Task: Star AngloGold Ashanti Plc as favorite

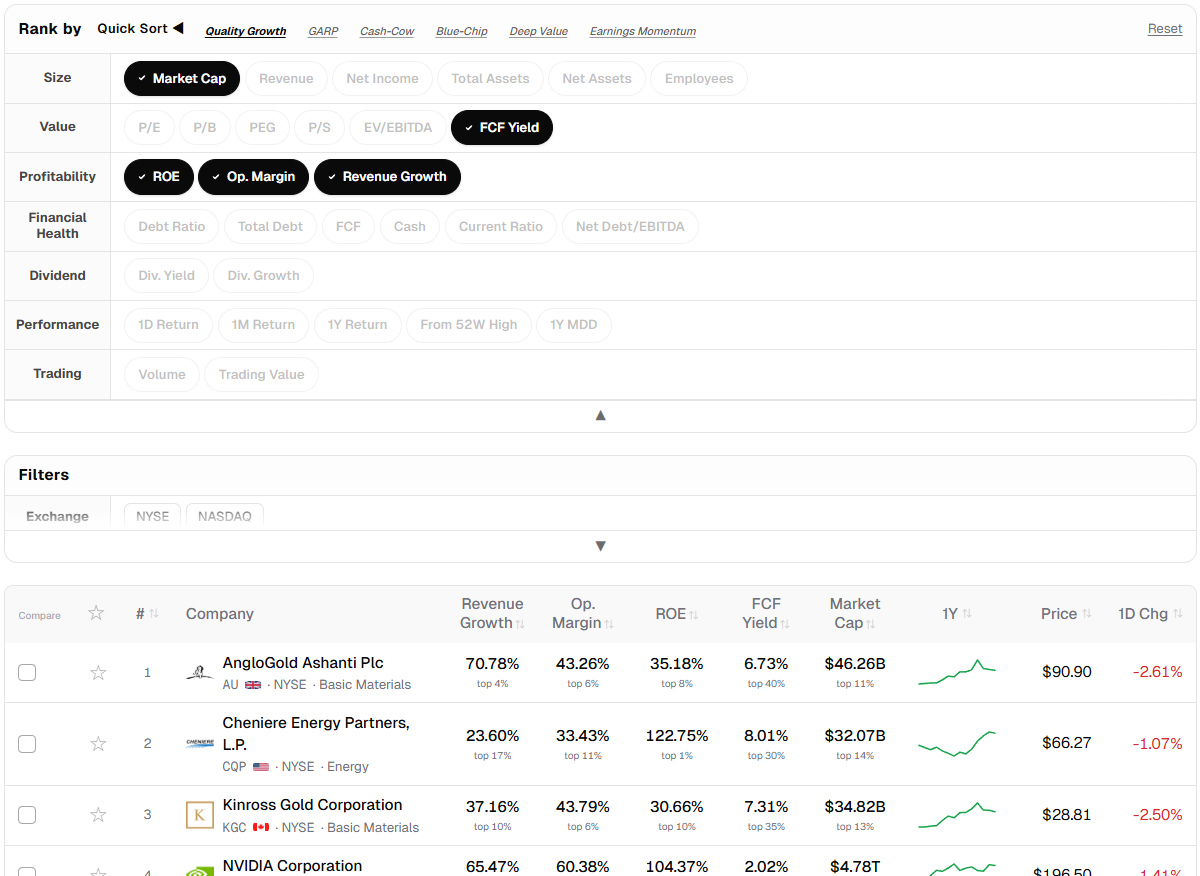Action: pos(98,673)
